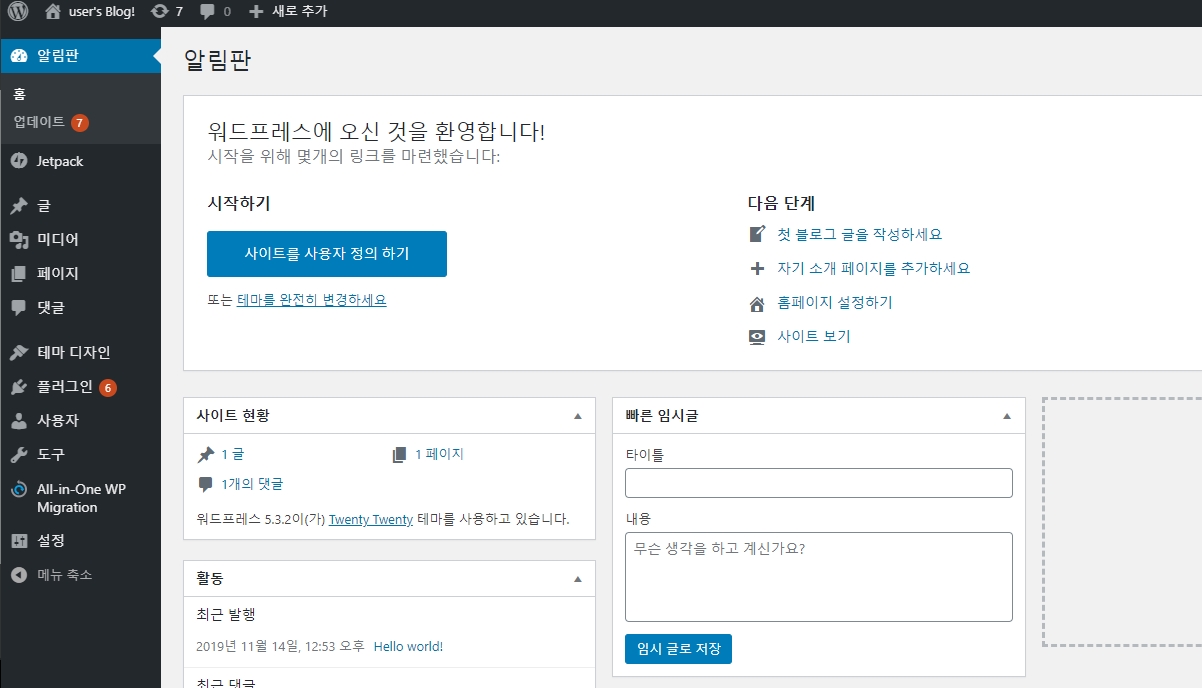The image size is (1202, 688).
Task: Open the Hello world! post link
Action: tap(408, 647)
